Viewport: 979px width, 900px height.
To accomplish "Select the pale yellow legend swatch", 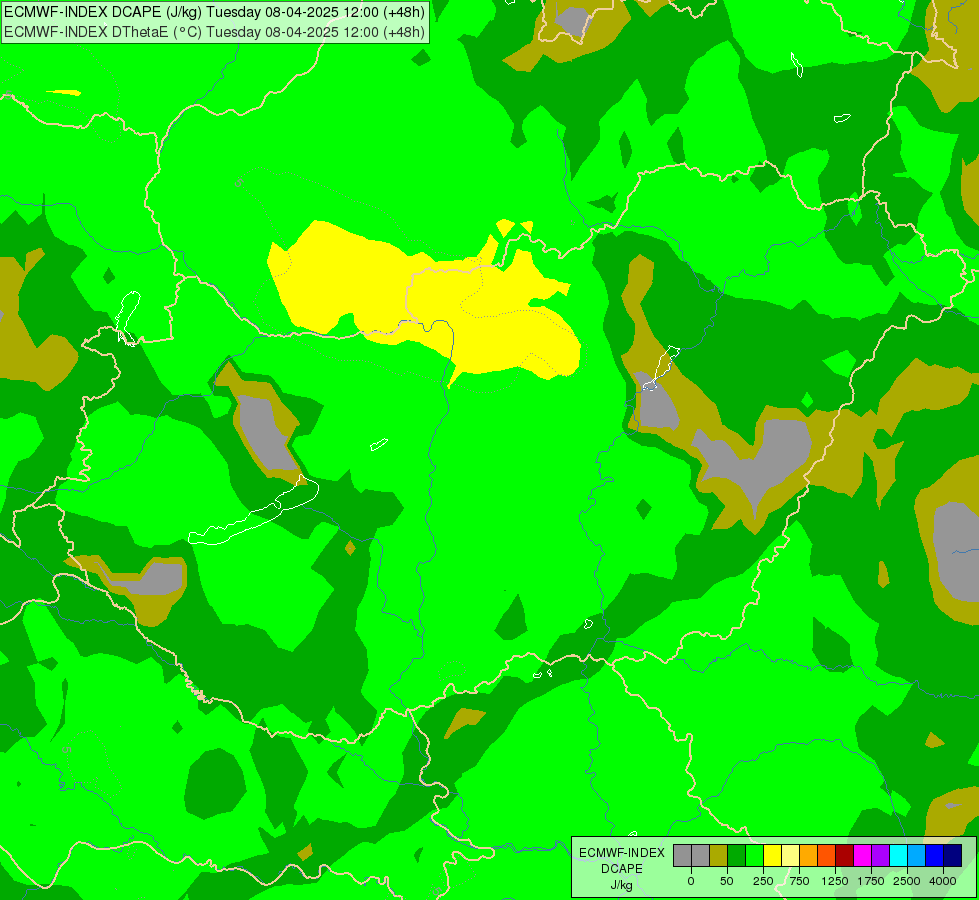I will point(790,856).
